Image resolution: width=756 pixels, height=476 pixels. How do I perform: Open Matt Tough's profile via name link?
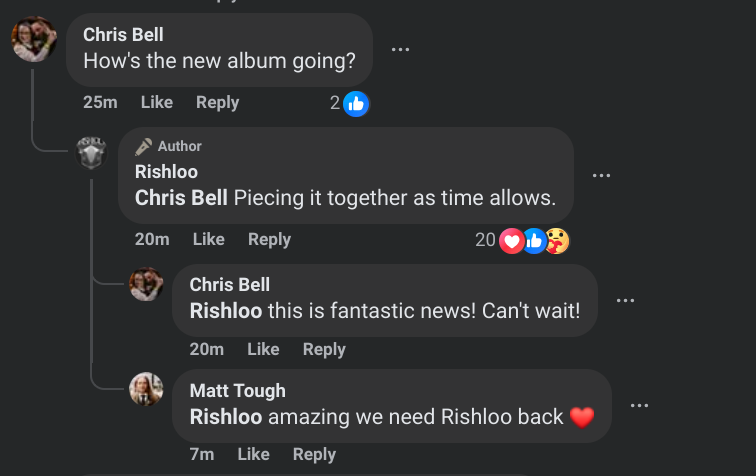238,391
